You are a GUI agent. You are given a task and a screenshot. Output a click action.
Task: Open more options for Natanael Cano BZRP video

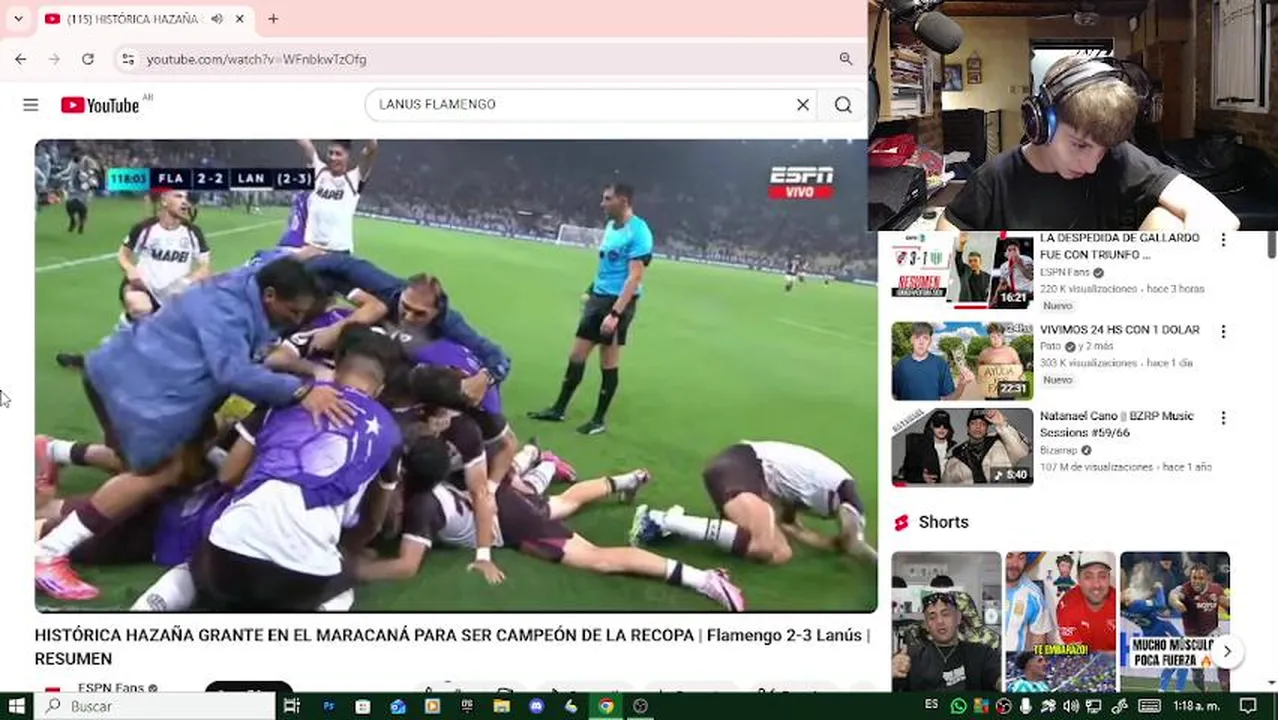pos(1222,418)
